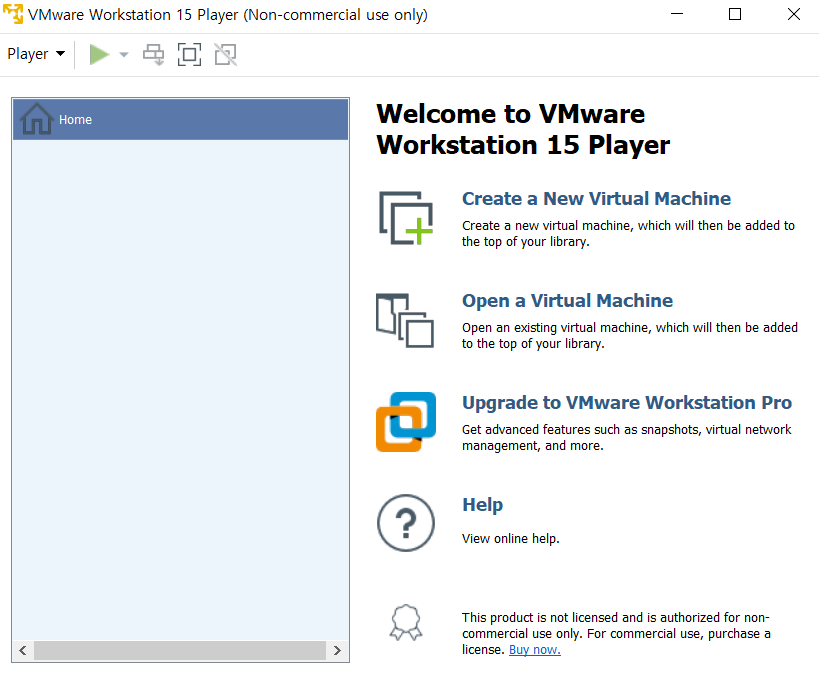Screen dimensions: 819x680
Task: Click Upgrade to VMware Workstation Pro link
Action: tap(627, 403)
